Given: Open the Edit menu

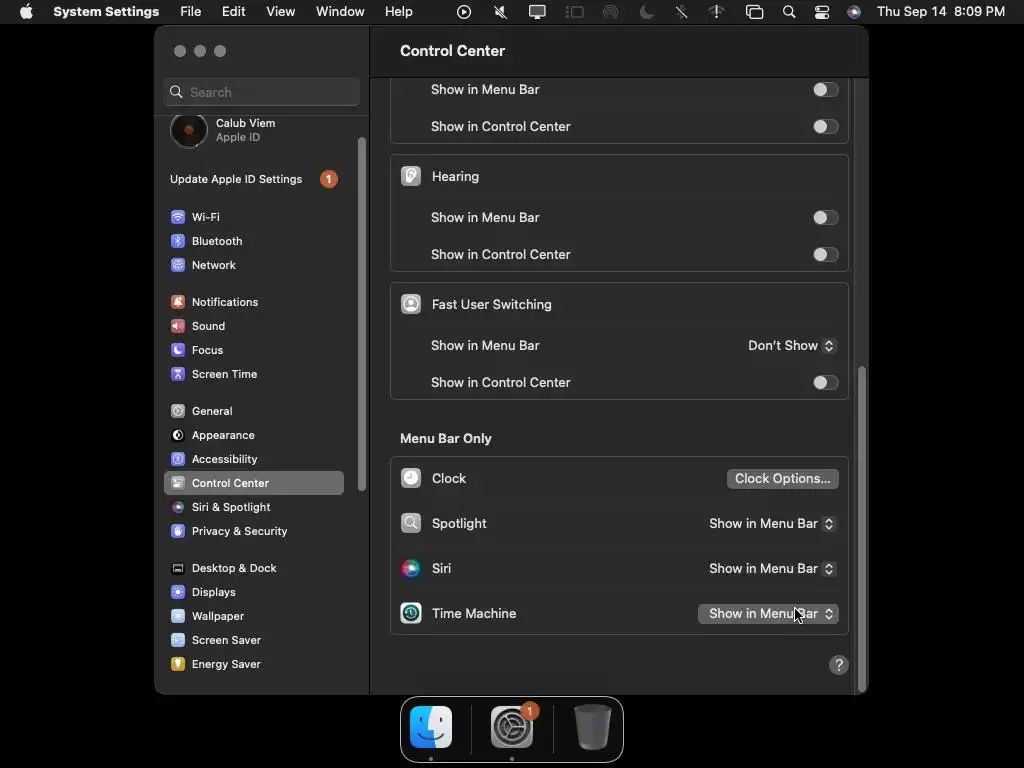Looking at the screenshot, I should tap(233, 12).
